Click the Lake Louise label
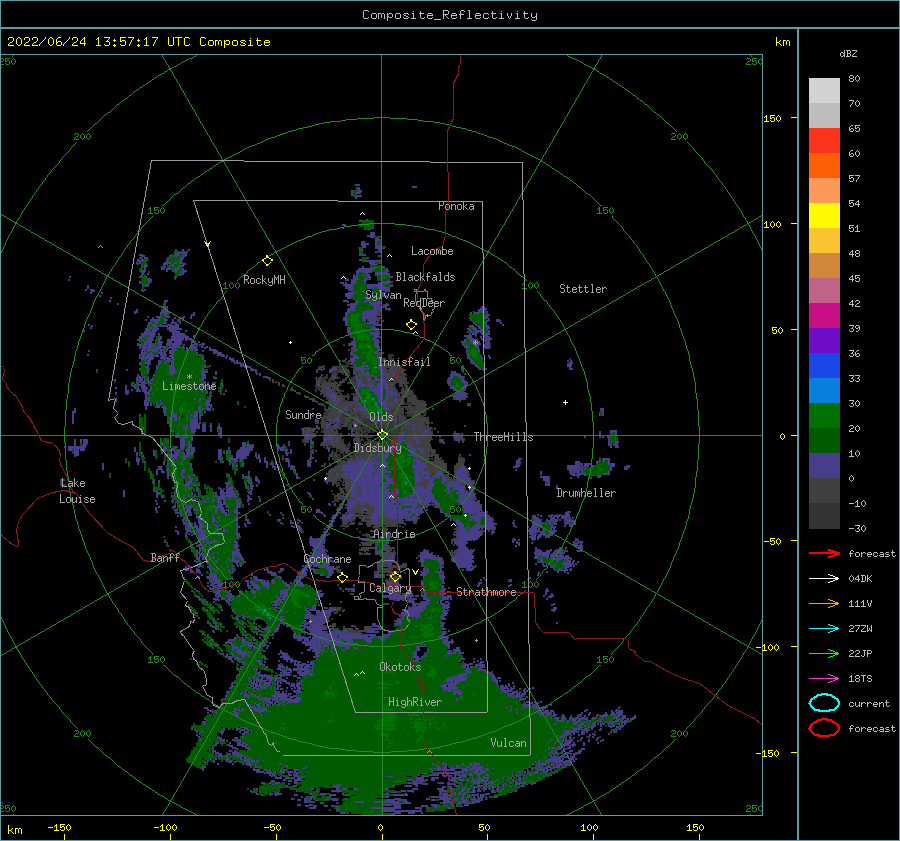The height and width of the screenshot is (841, 900). tap(77, 491)
